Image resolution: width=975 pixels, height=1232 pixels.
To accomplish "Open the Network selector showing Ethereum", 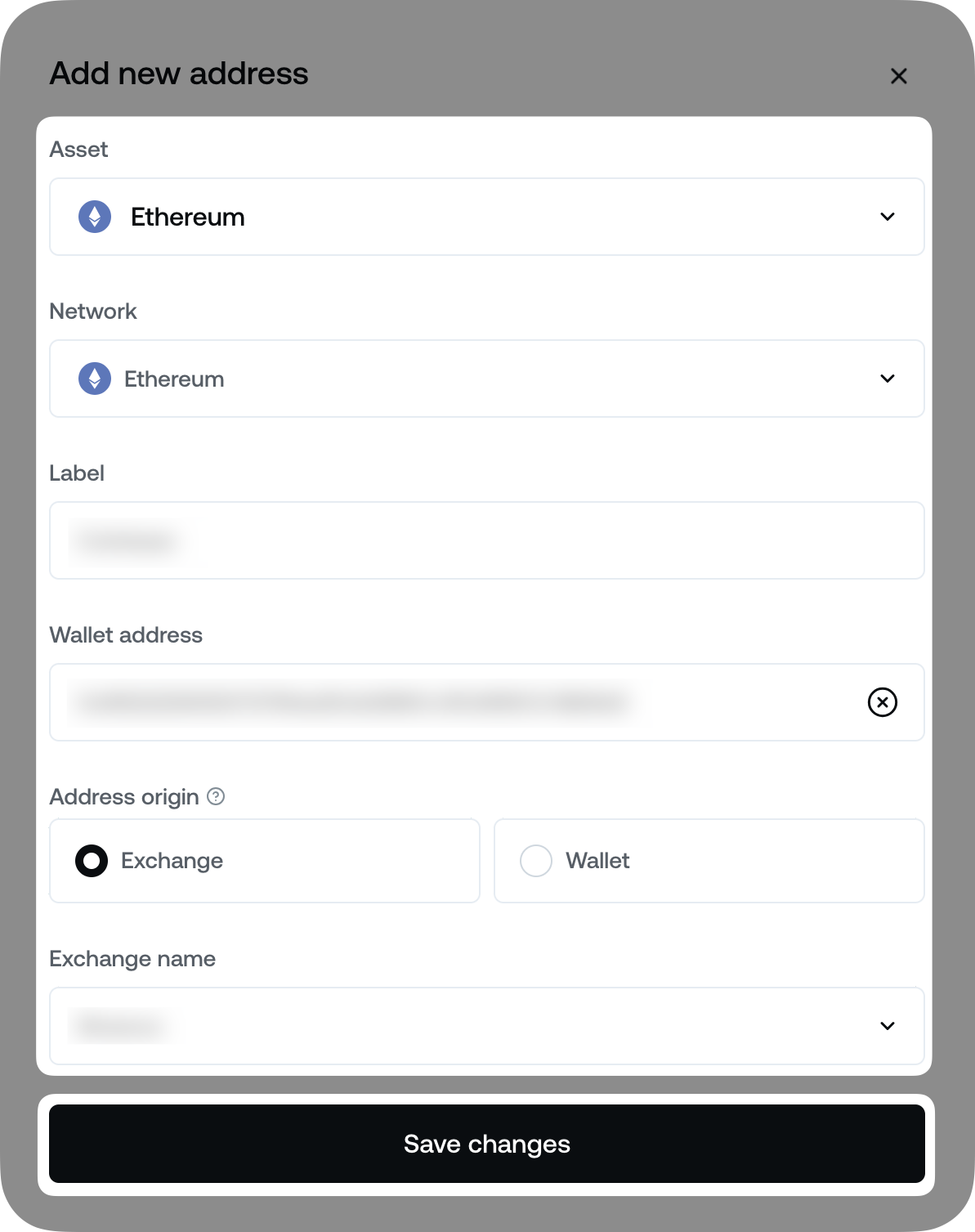I will click(x=486, y=379).
